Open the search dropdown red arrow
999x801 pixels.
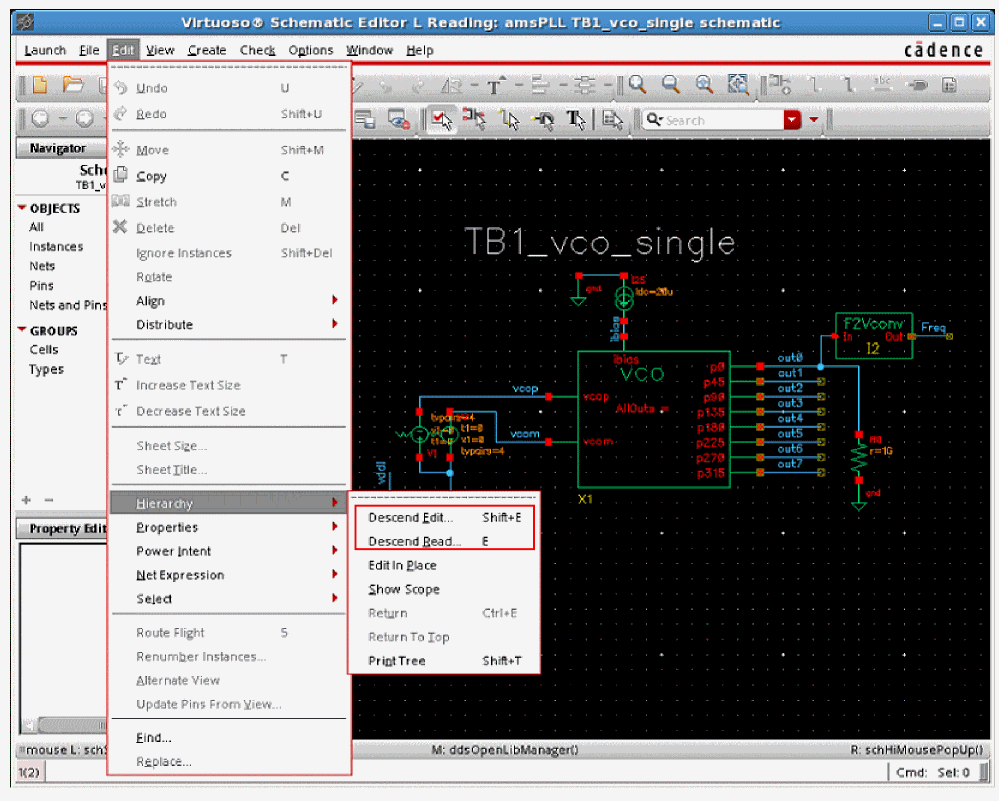tap(793, 120)
